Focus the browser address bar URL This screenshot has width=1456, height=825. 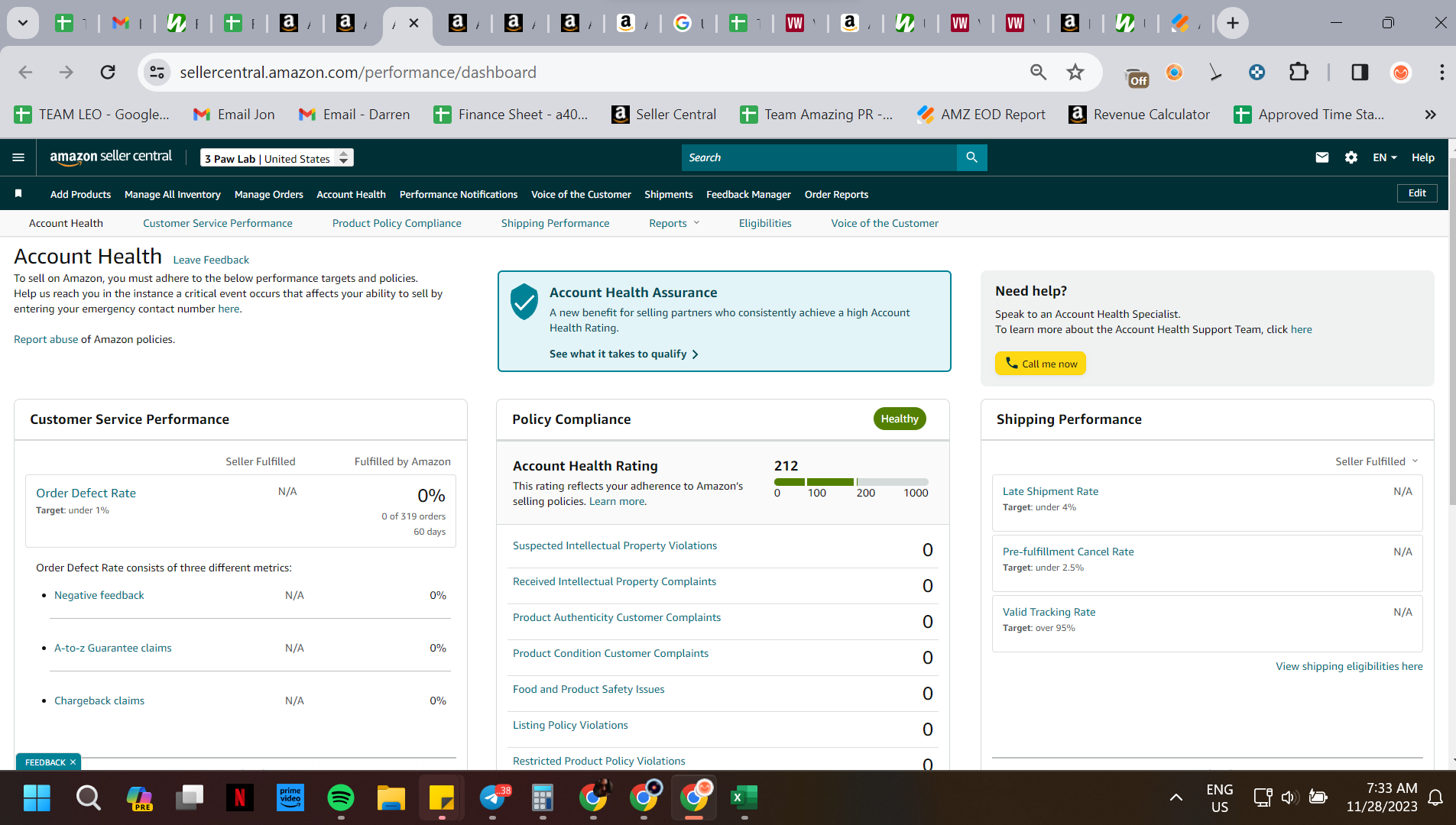pyautogui.click(x=358, y=72)
